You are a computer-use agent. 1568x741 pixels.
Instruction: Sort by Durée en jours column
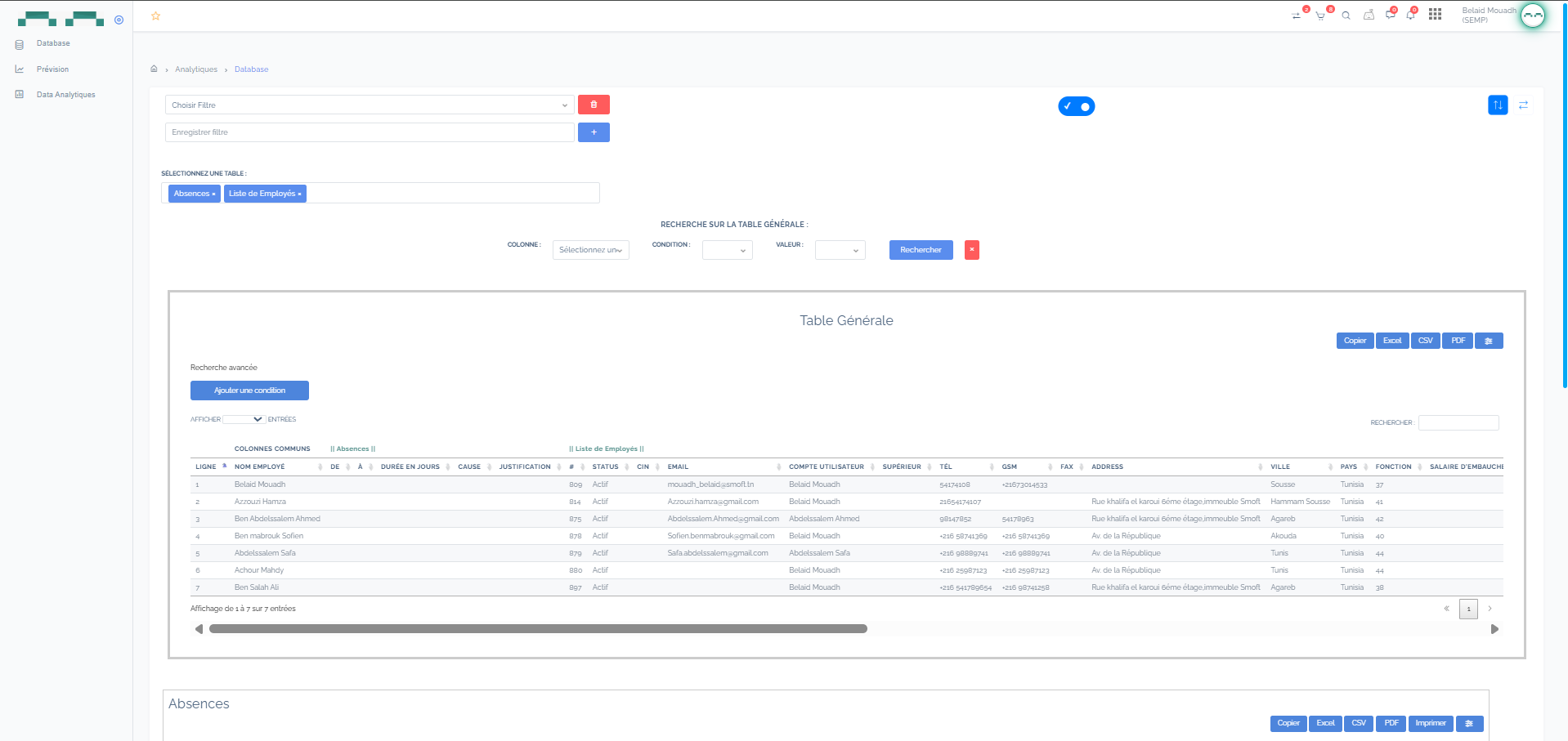coord(414,466)
